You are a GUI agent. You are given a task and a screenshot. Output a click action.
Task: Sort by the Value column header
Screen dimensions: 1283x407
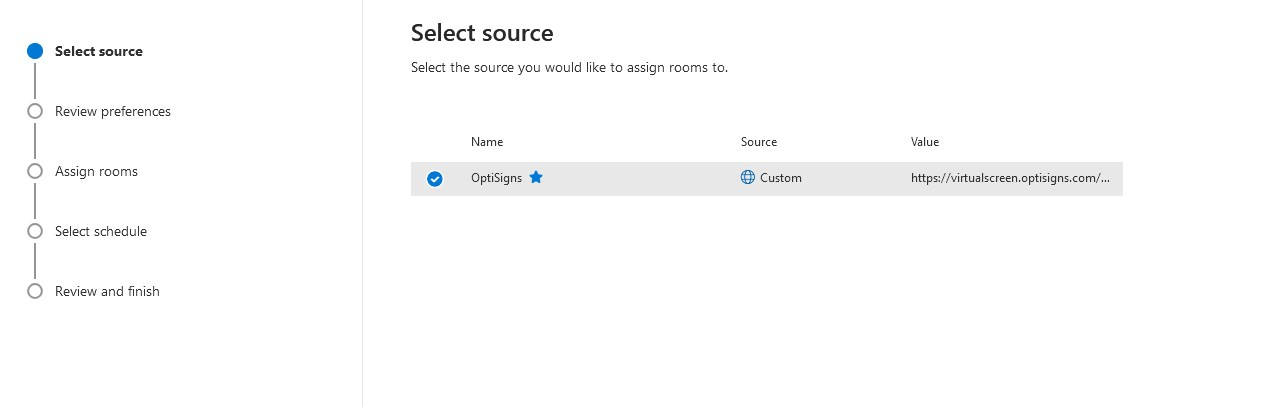tap(925, 142)
